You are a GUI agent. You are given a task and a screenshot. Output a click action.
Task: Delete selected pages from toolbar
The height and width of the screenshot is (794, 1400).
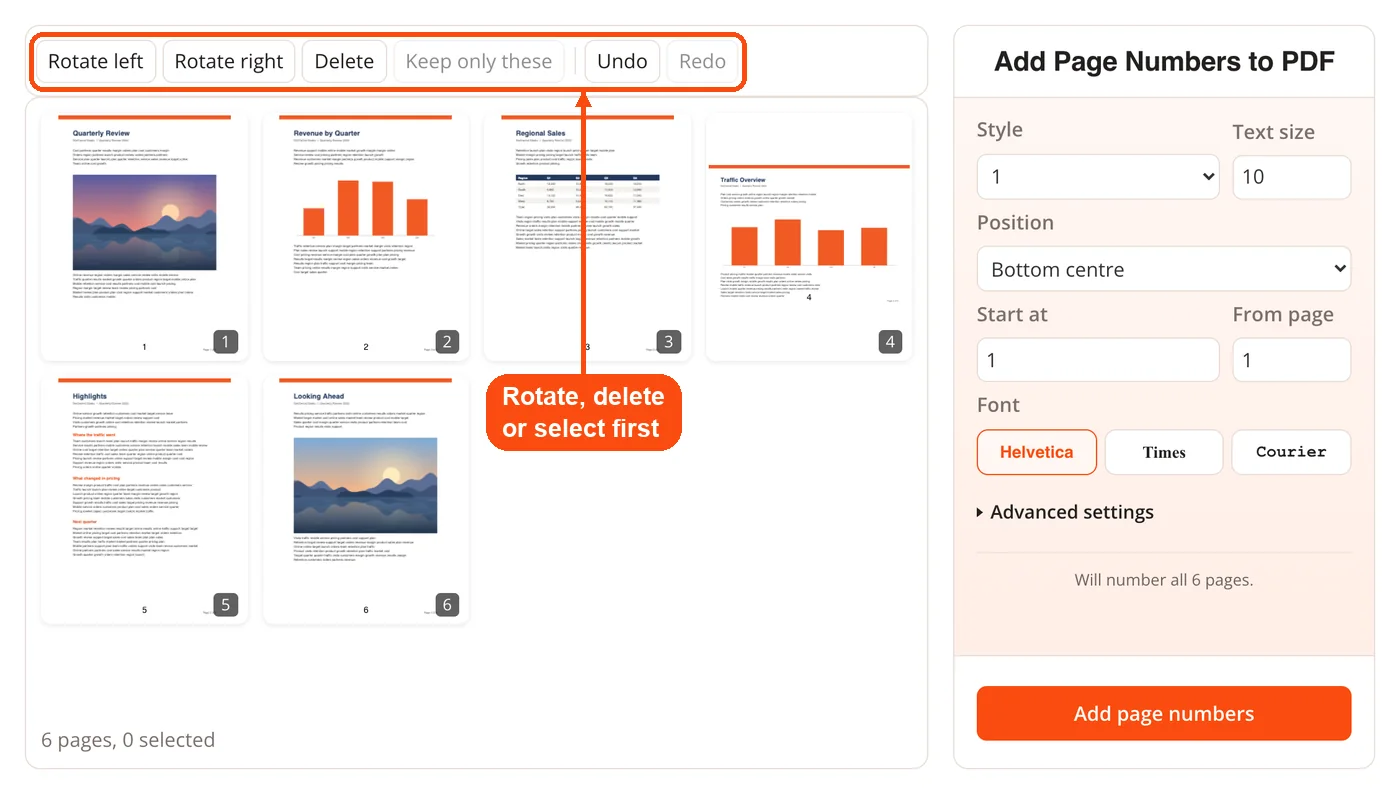pyautogui.click(x=344, y=61)
